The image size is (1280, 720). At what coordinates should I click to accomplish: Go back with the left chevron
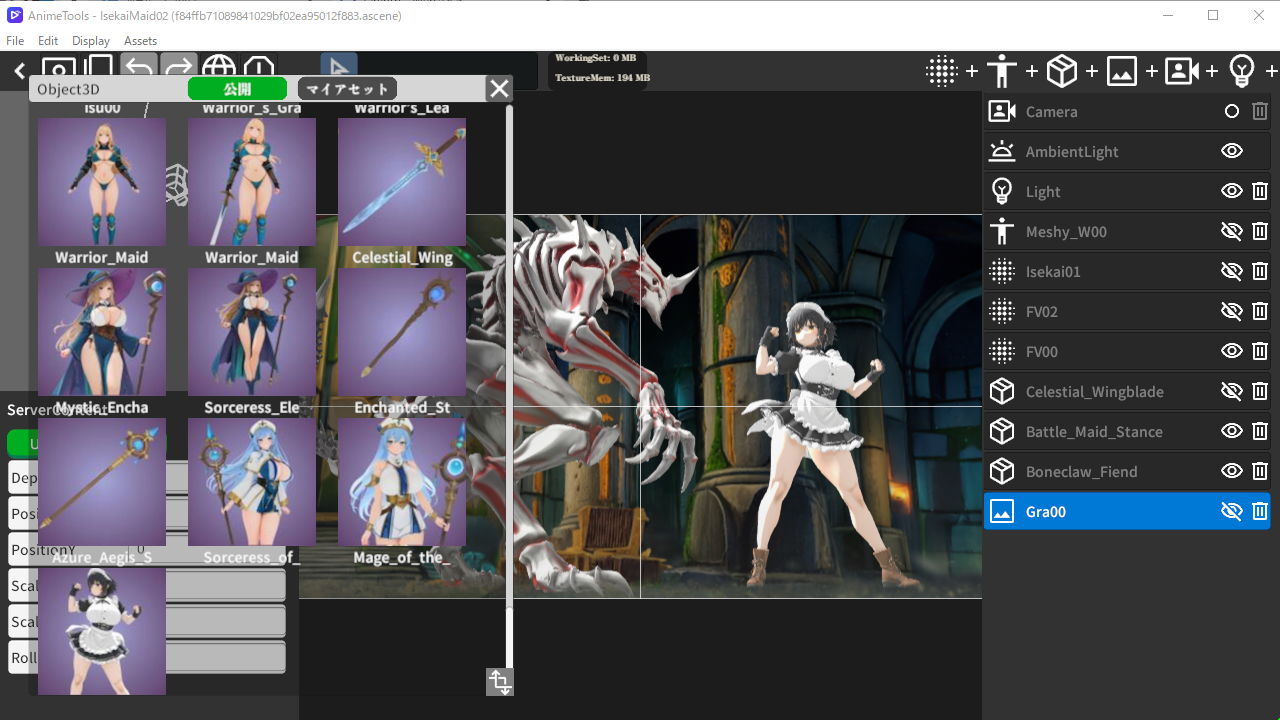click(x=20, y=71)
